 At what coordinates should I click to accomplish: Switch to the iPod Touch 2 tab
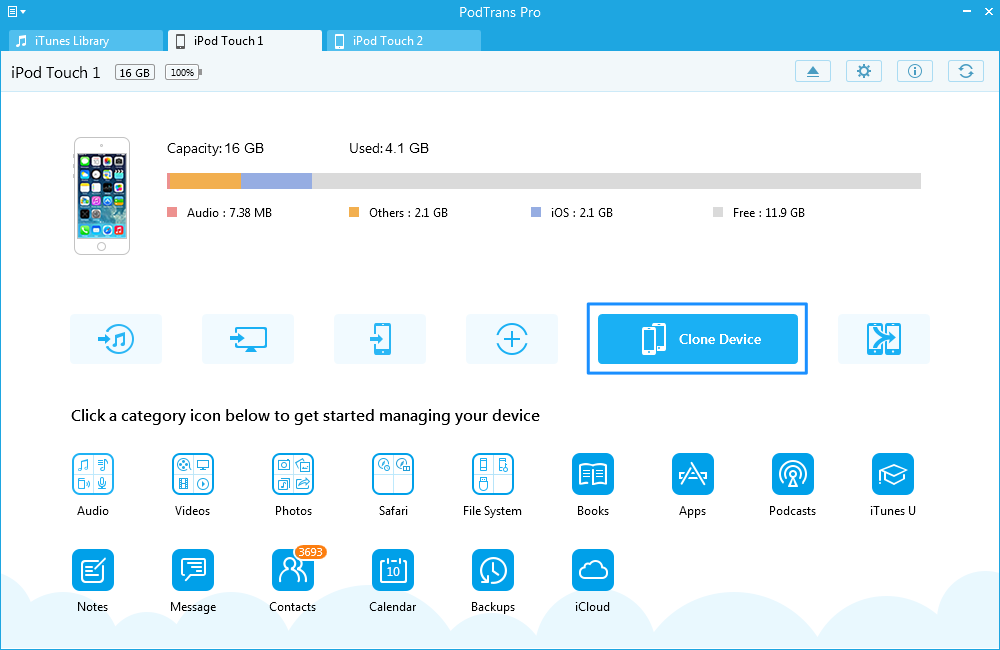[404, 41]
